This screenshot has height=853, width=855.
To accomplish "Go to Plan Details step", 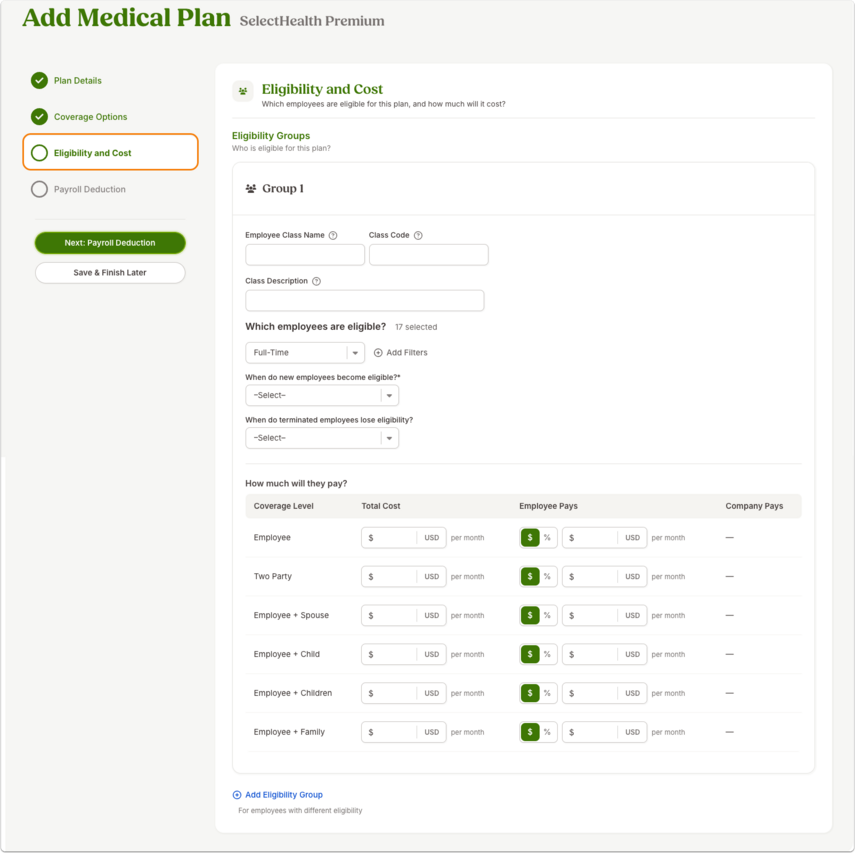I will [77, 81].
